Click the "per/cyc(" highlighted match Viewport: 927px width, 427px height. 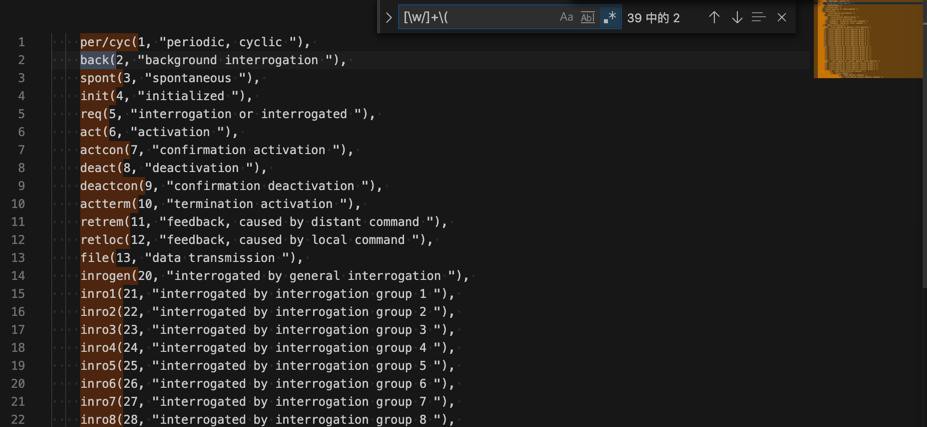[x=109, y=42]
